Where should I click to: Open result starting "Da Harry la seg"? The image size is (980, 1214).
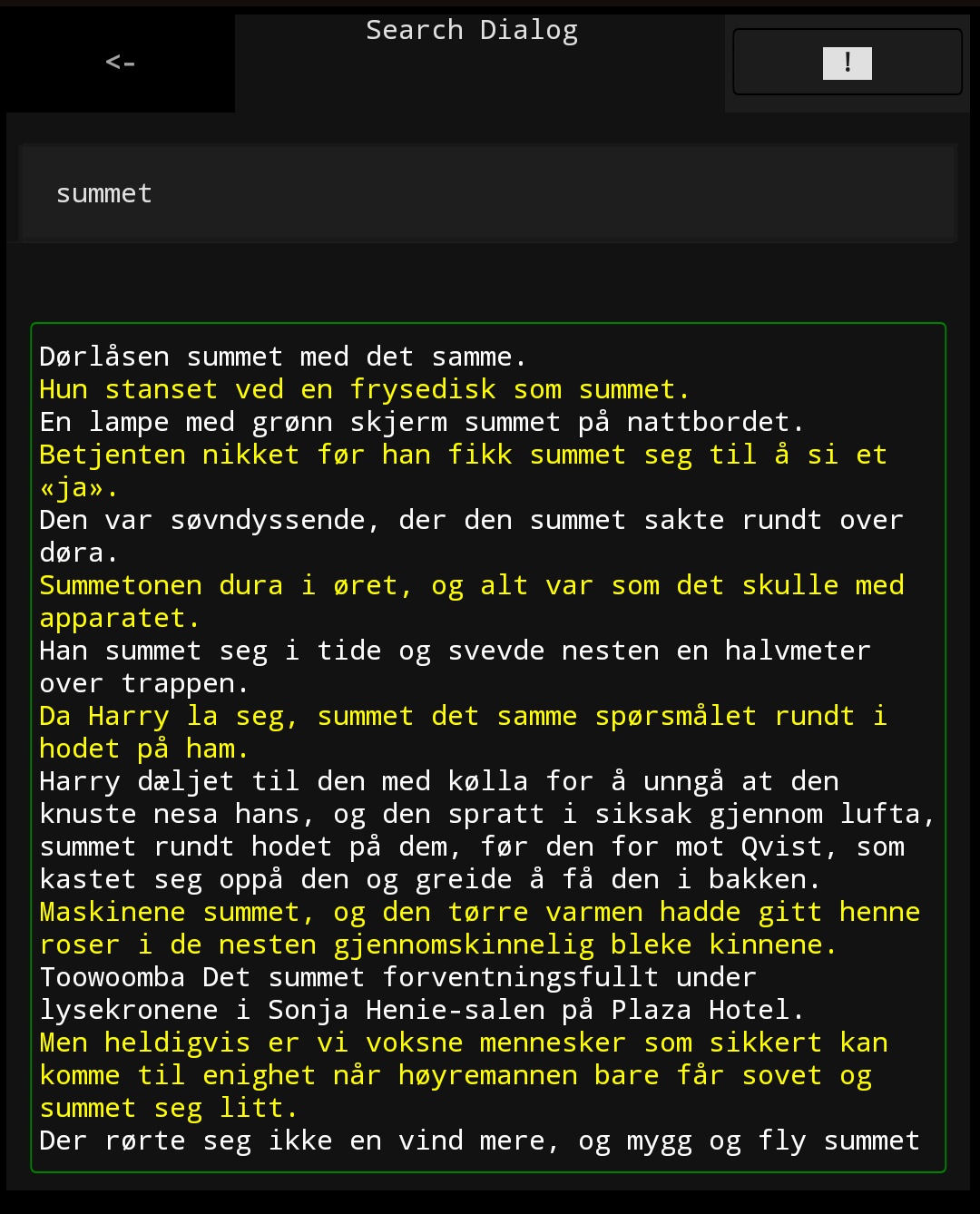[463, 717]
